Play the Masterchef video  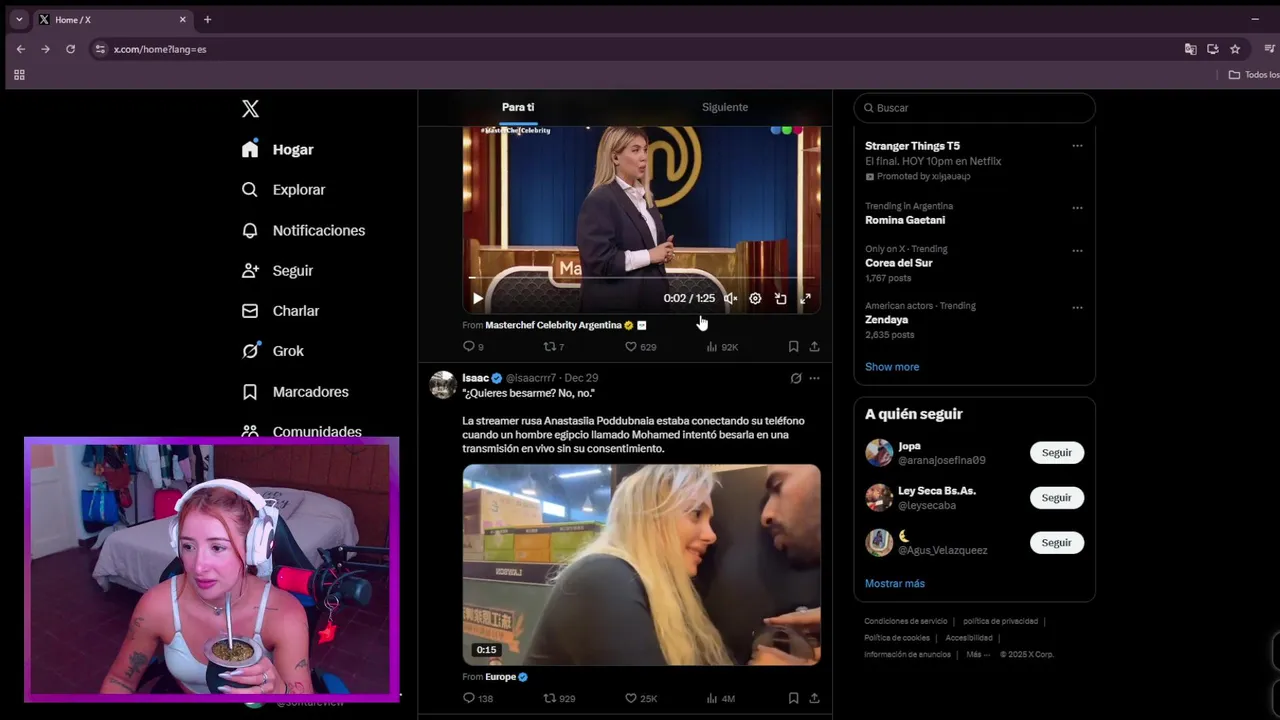478,298
